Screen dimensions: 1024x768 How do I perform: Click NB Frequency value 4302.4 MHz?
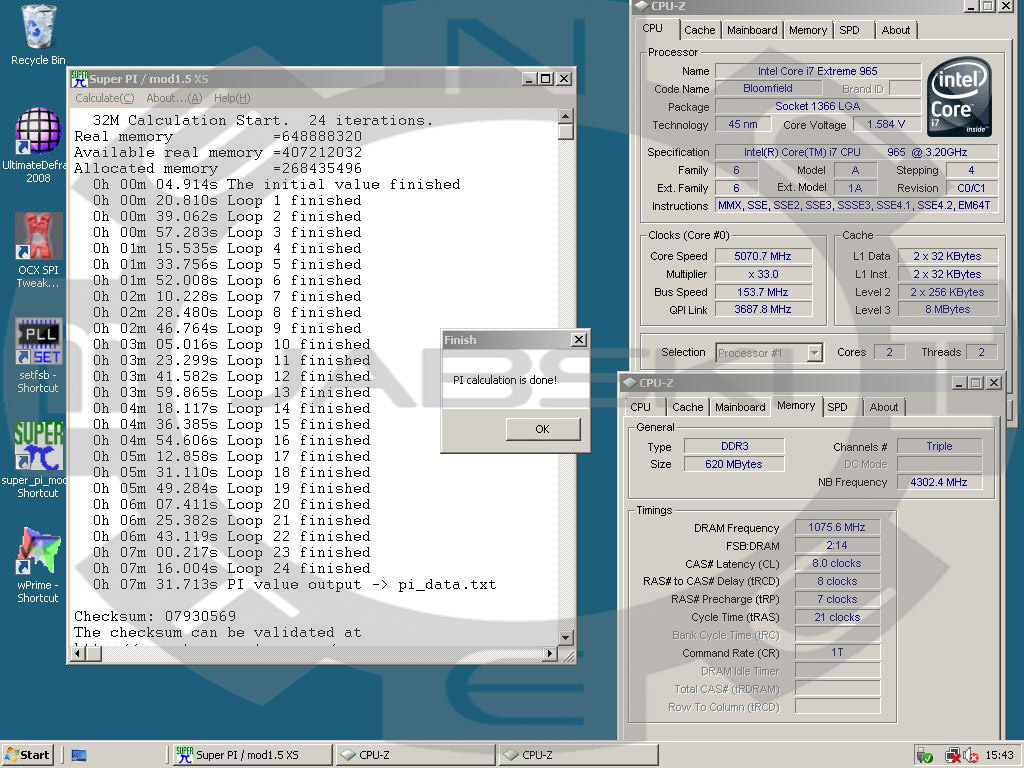tap(938, 482)
